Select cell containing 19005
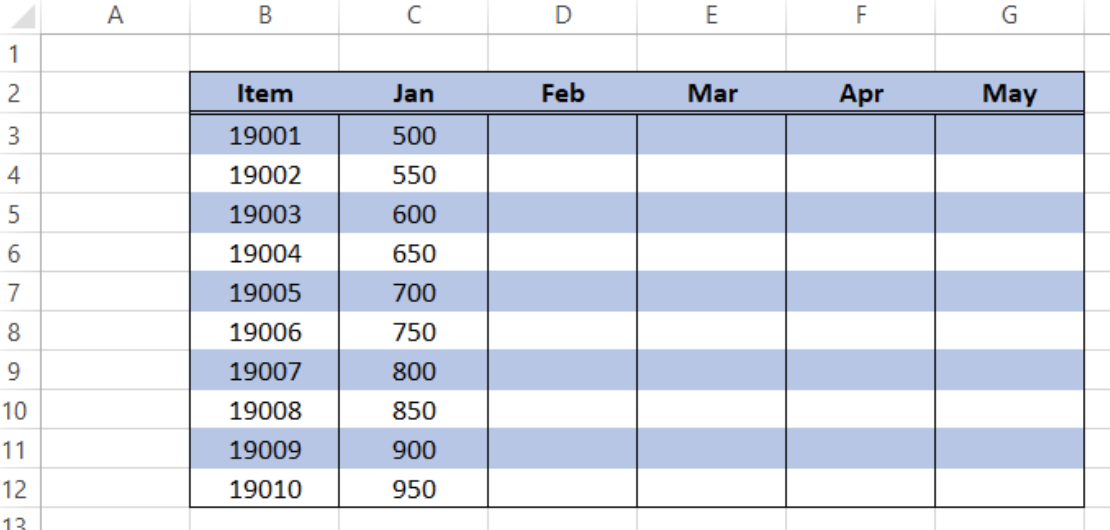The image size is (1110, 530). click(x=264, y=292)
